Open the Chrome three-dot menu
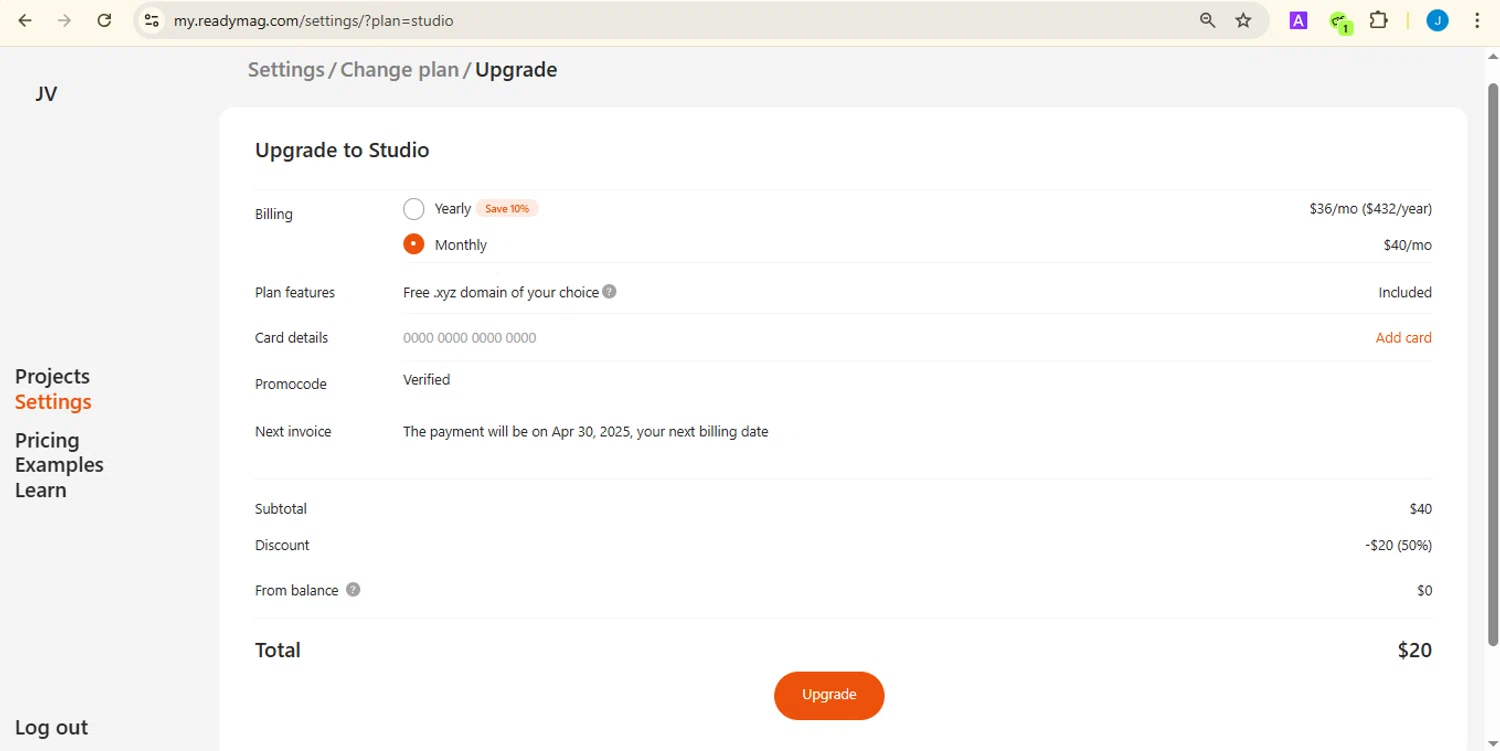 pyautogui.click(x=1477, y=20)
